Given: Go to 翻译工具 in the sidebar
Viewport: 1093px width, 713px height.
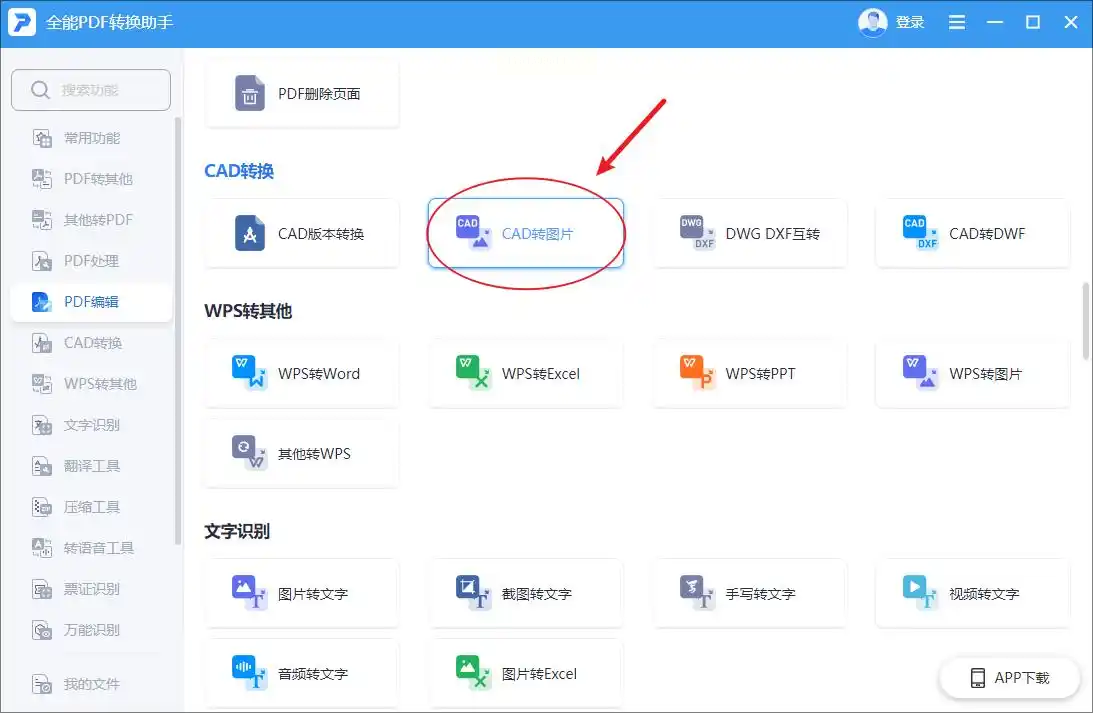Looking at the screenshot, I should [x=91, y=466].
